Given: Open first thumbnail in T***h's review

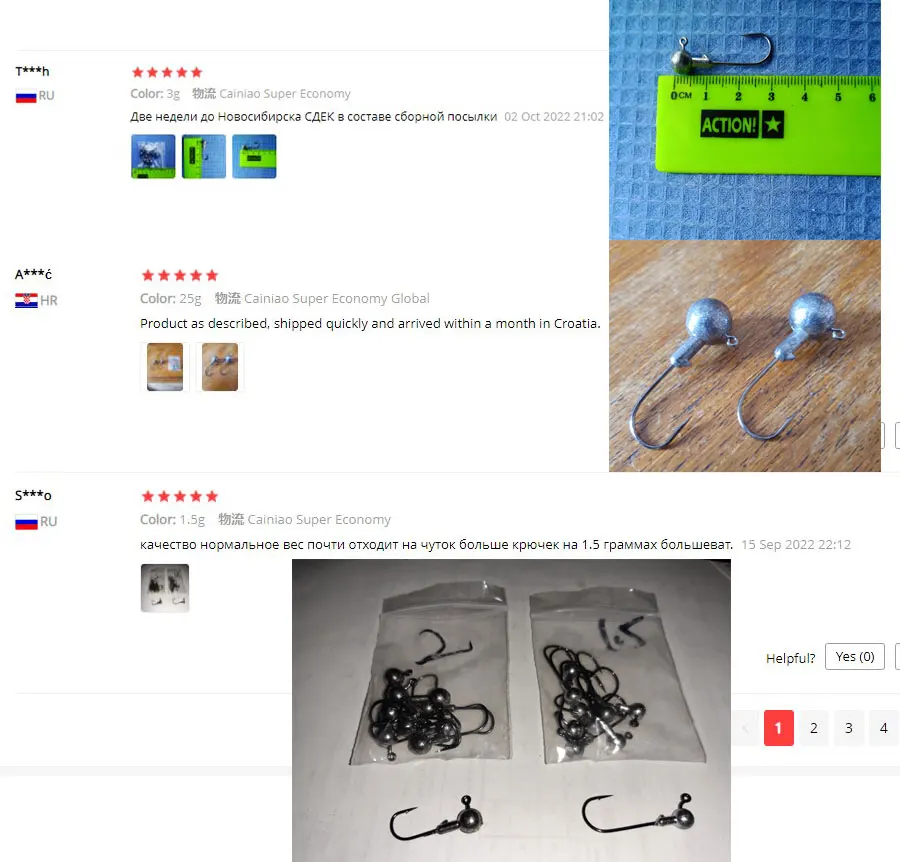Looking at the screenshot, I should tap(153, 157).
